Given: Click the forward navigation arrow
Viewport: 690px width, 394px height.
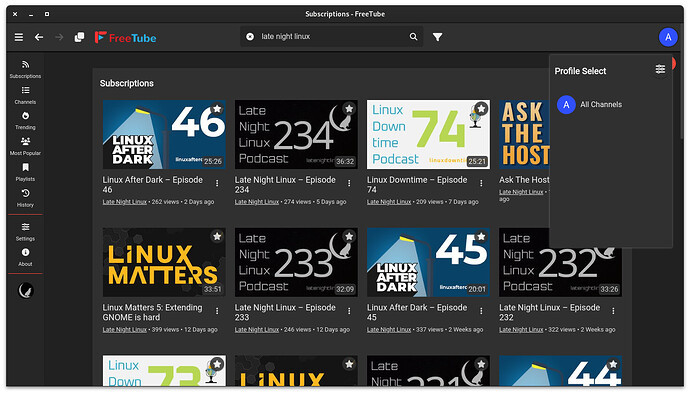Looking at the screenshot, I should coord(59,37).
